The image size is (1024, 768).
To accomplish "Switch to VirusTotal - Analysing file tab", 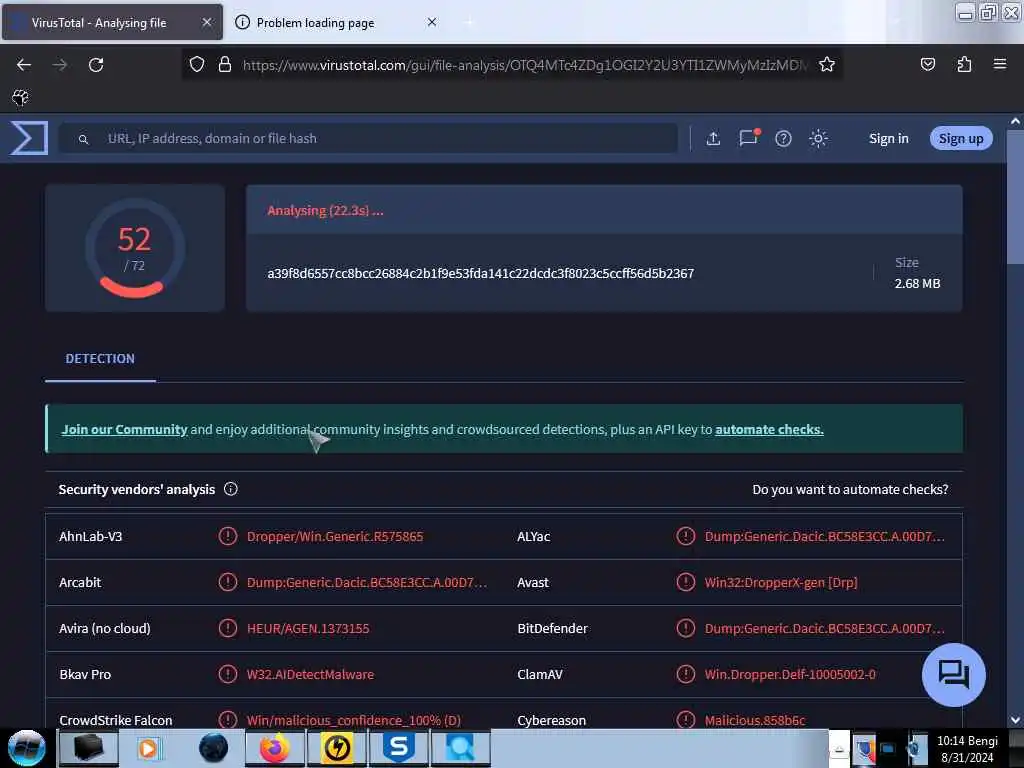I will coord(112,22).
